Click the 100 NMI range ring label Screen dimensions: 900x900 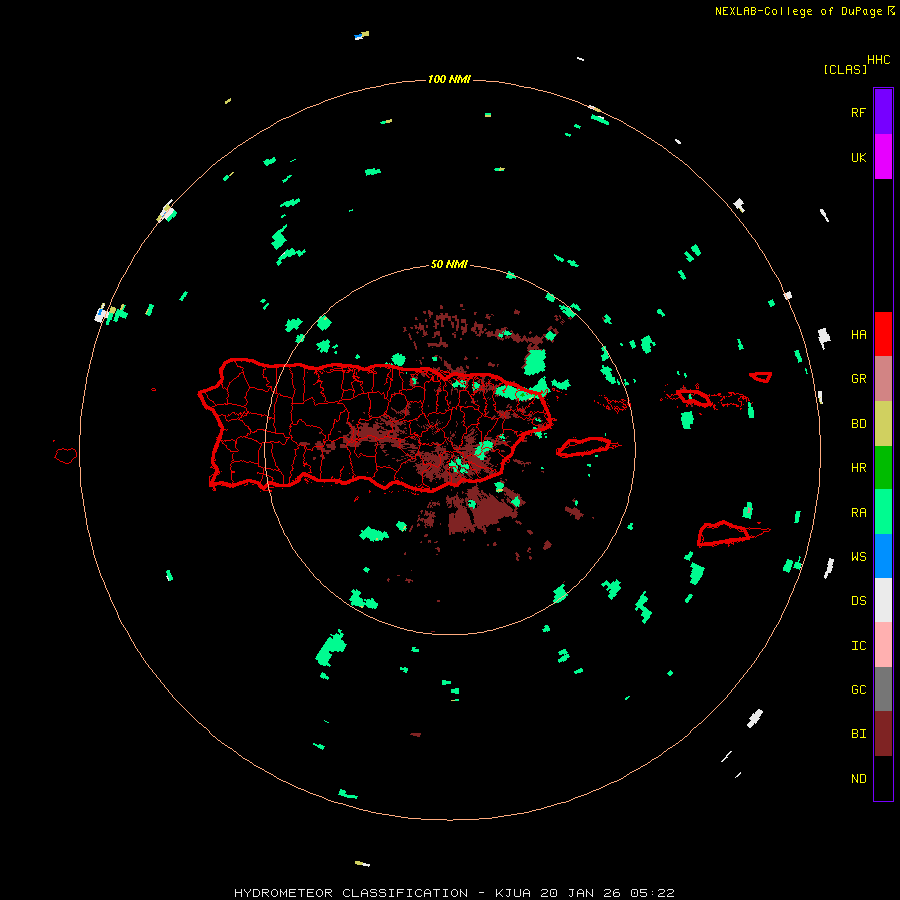449,79
